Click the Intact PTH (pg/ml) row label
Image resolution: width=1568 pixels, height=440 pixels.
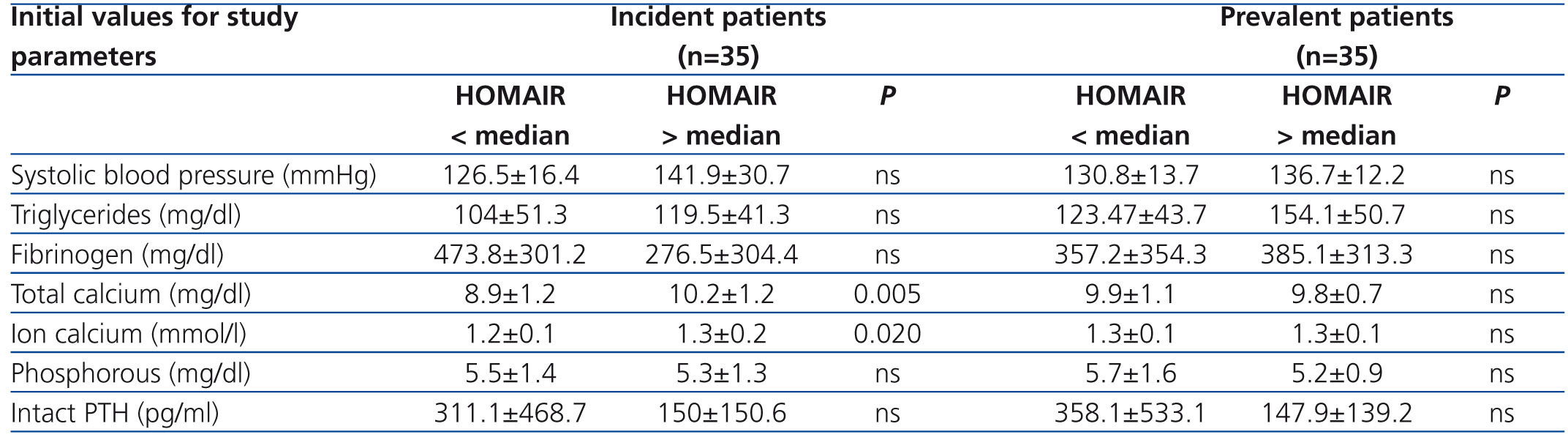[x=115, y=413]
